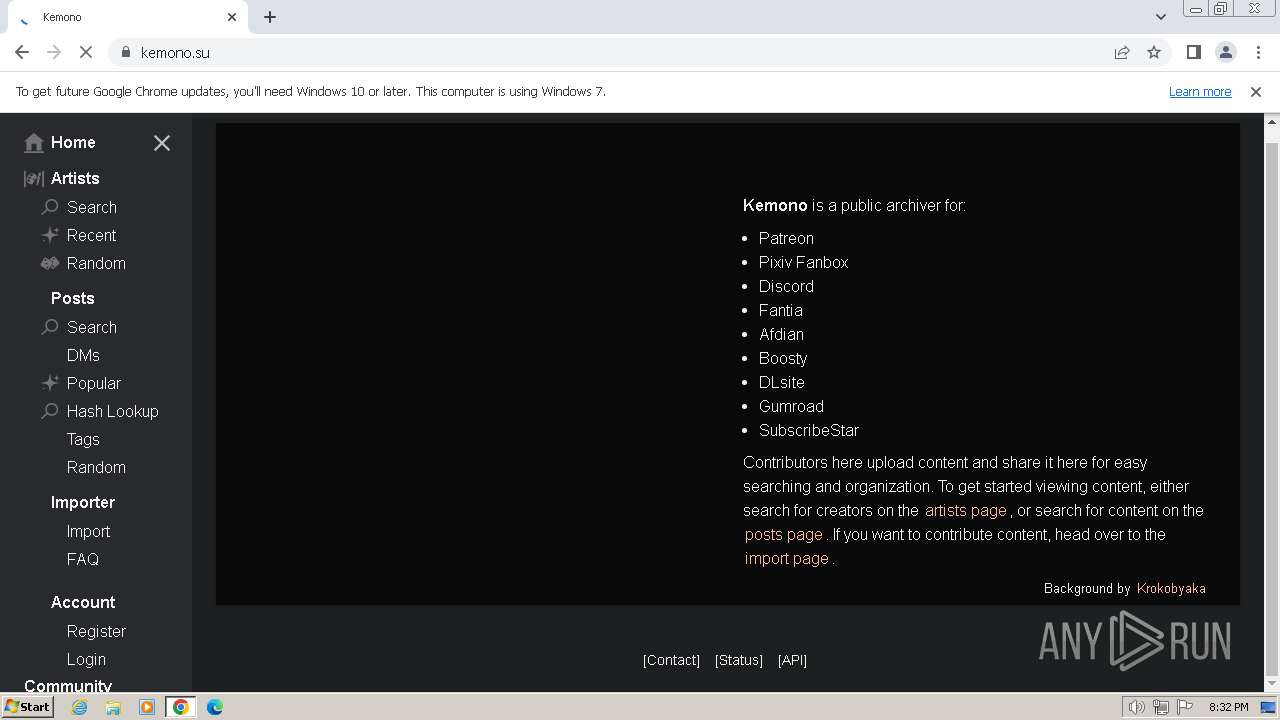Click the Patreon list entry
1280x720 pixels.
click(x=786, y=238)
